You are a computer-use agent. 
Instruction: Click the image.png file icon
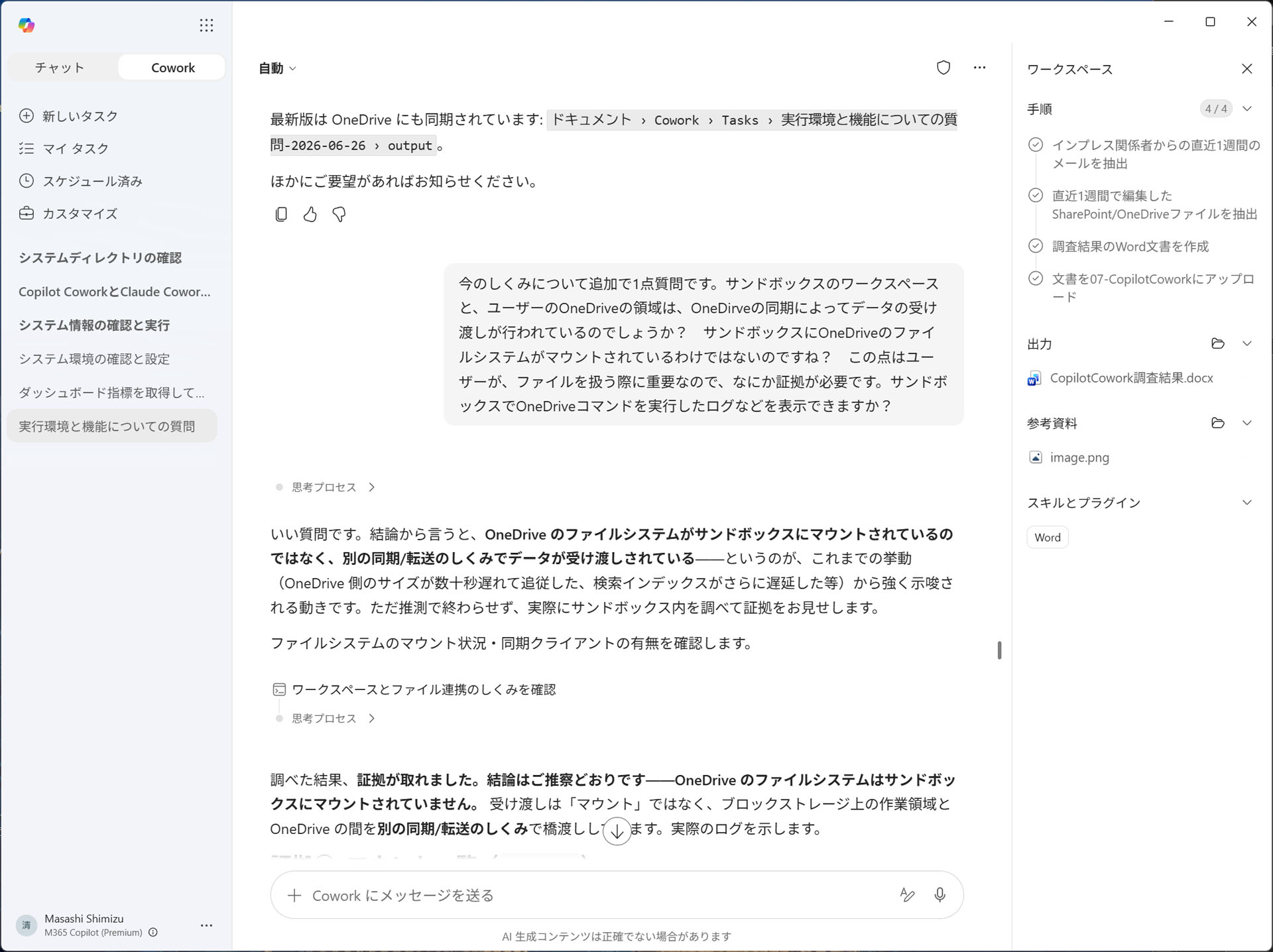pos(1035,457)
